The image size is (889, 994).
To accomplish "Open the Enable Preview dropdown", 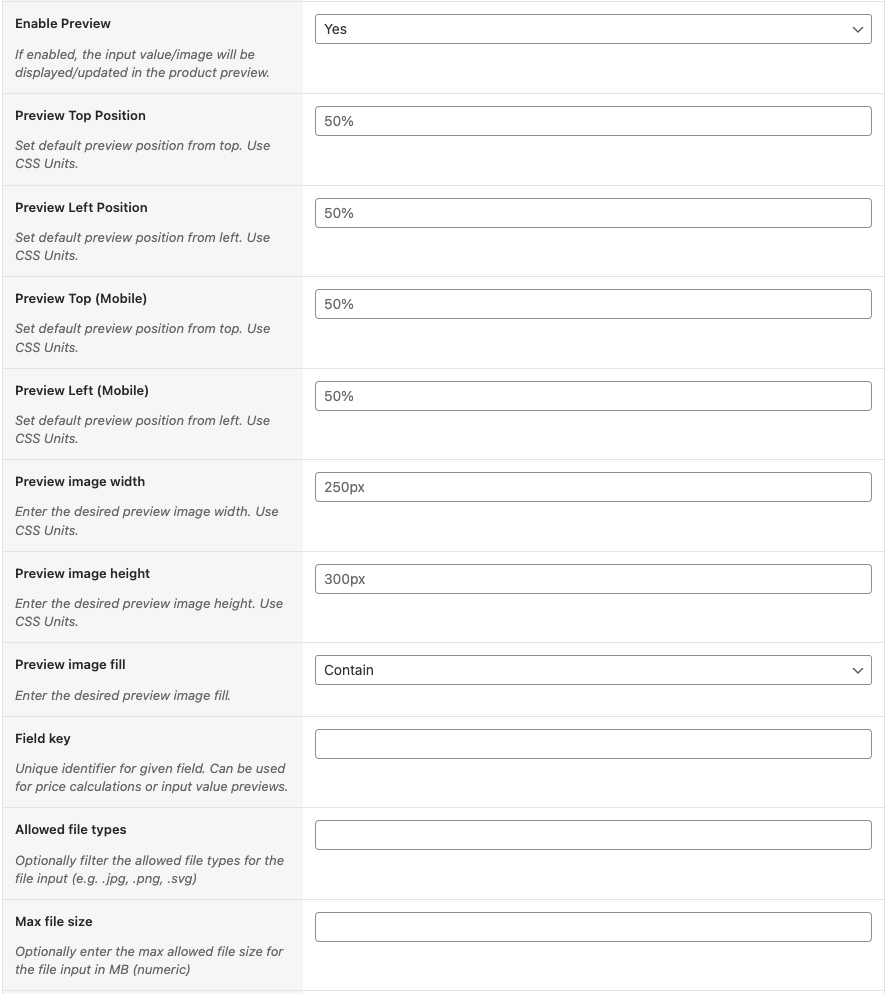I will (593, 29).
